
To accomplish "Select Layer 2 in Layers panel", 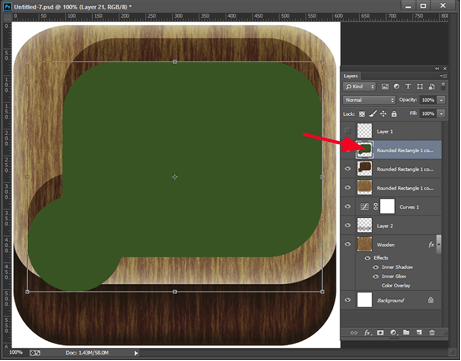I will tap(391, 226).
